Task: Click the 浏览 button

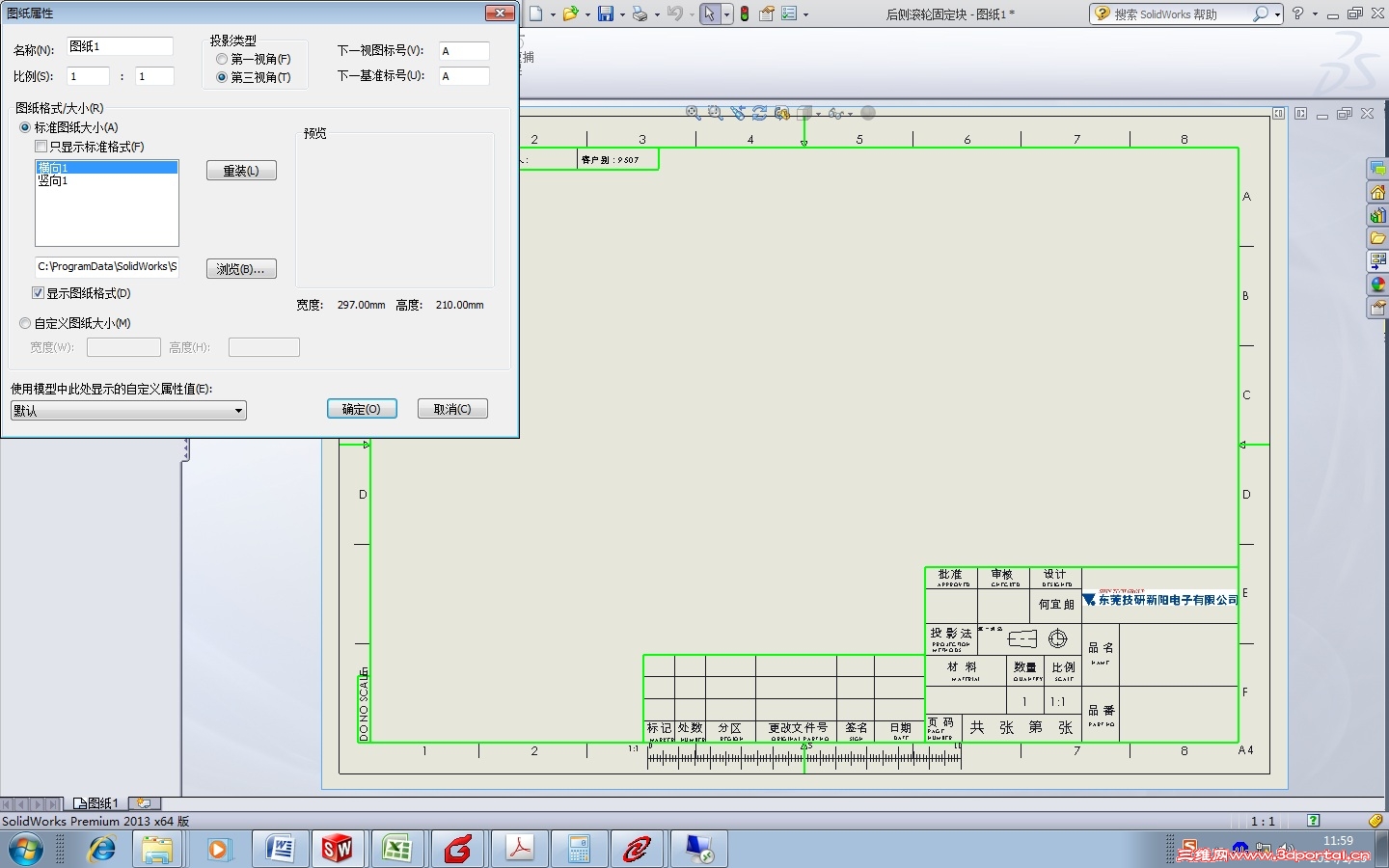Action: (x=241, y=269)
